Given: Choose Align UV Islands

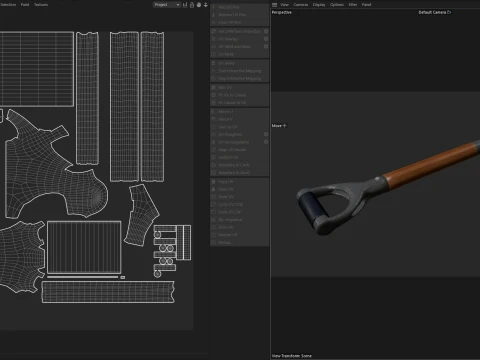Looking at the screenshot, I should (x=240, y=150).
